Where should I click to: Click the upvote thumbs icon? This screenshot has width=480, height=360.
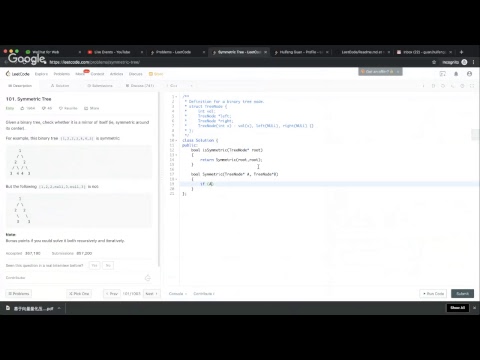point(22,108)
